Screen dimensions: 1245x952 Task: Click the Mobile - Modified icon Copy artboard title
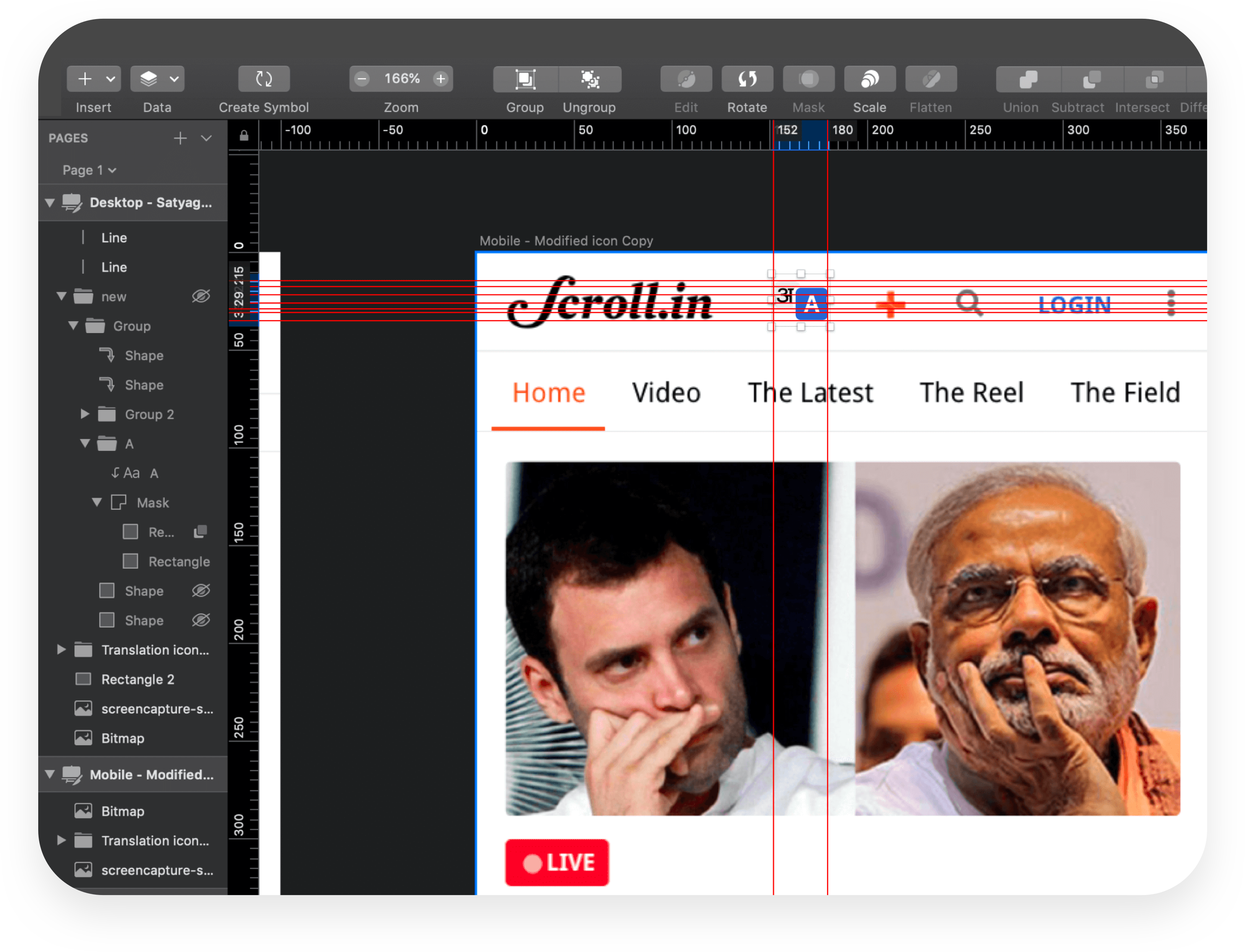tap(566, 241)
